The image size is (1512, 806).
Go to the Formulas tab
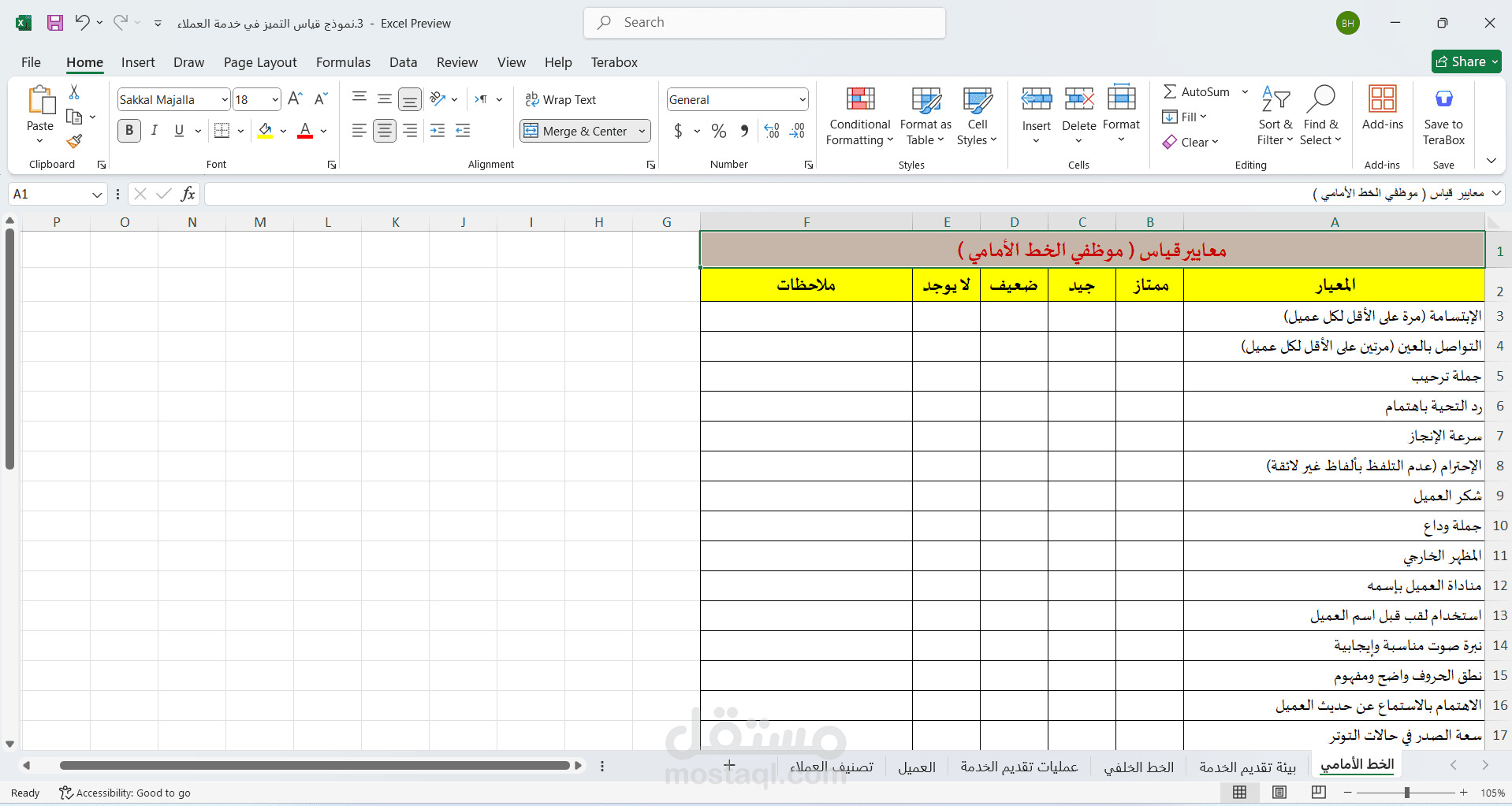coord(343,62)
